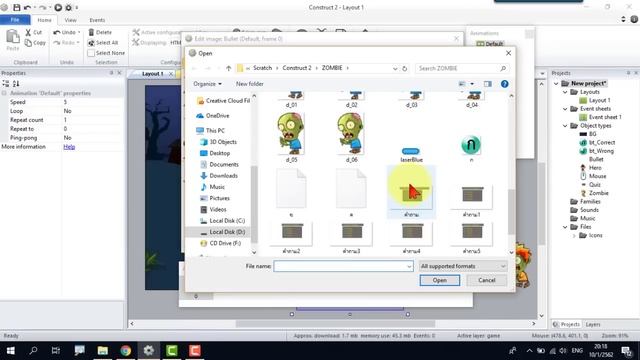Open the change view options dropdown

click(472, 84)
